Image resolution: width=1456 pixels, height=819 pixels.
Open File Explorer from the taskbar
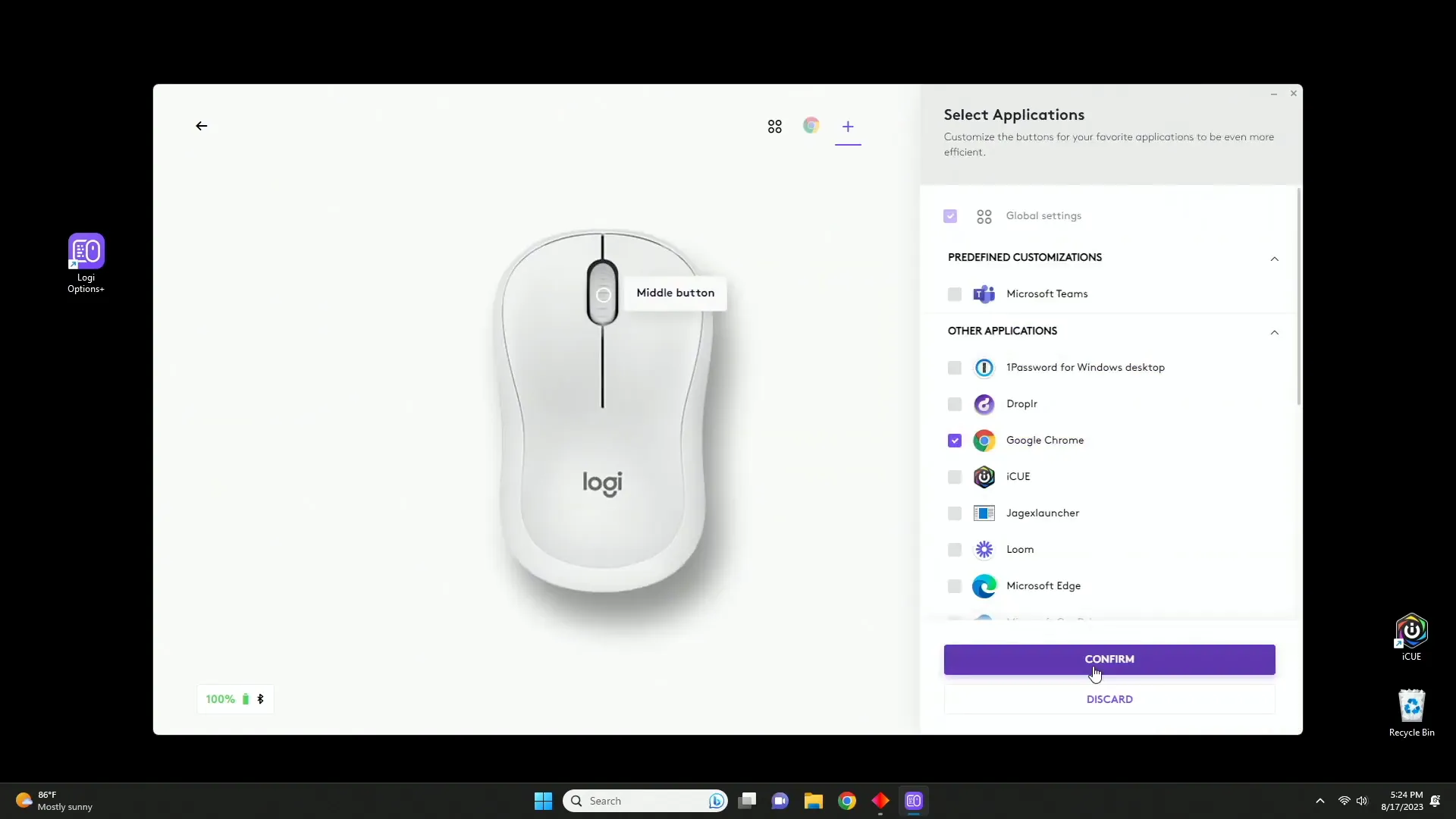813,801
